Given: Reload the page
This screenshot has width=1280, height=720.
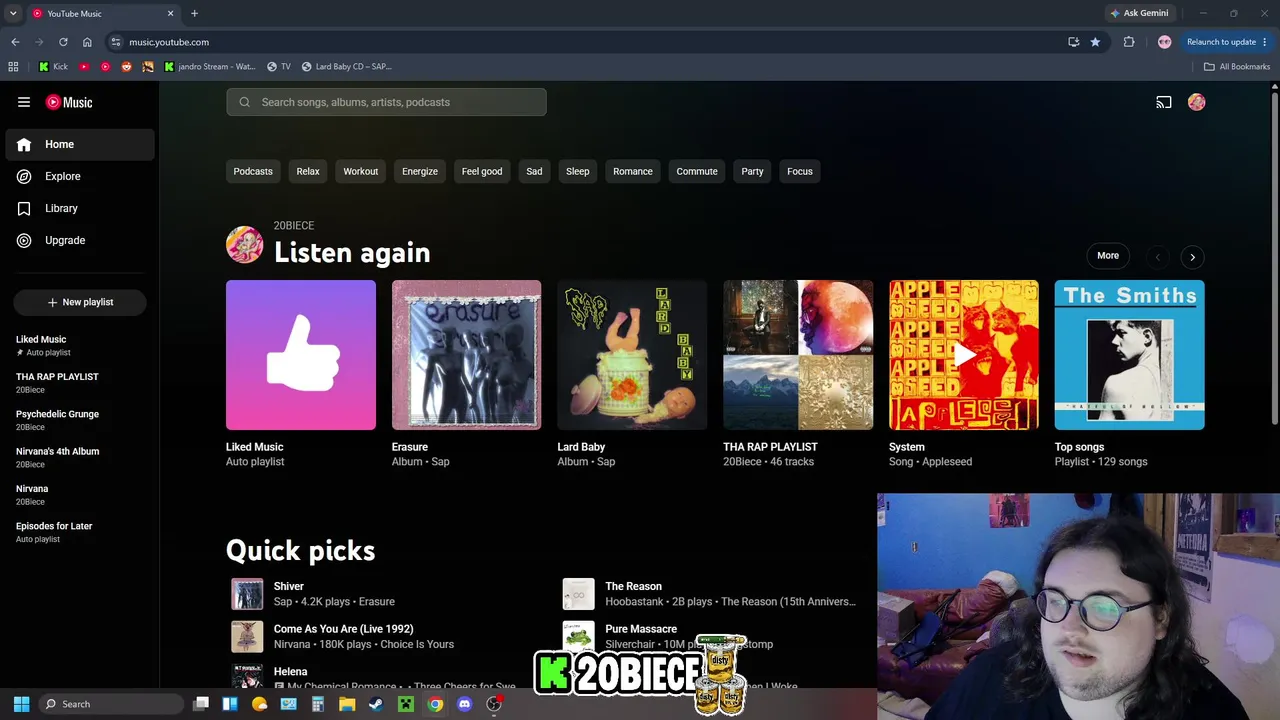Looking at the screenshot, I should click(63, 42).
